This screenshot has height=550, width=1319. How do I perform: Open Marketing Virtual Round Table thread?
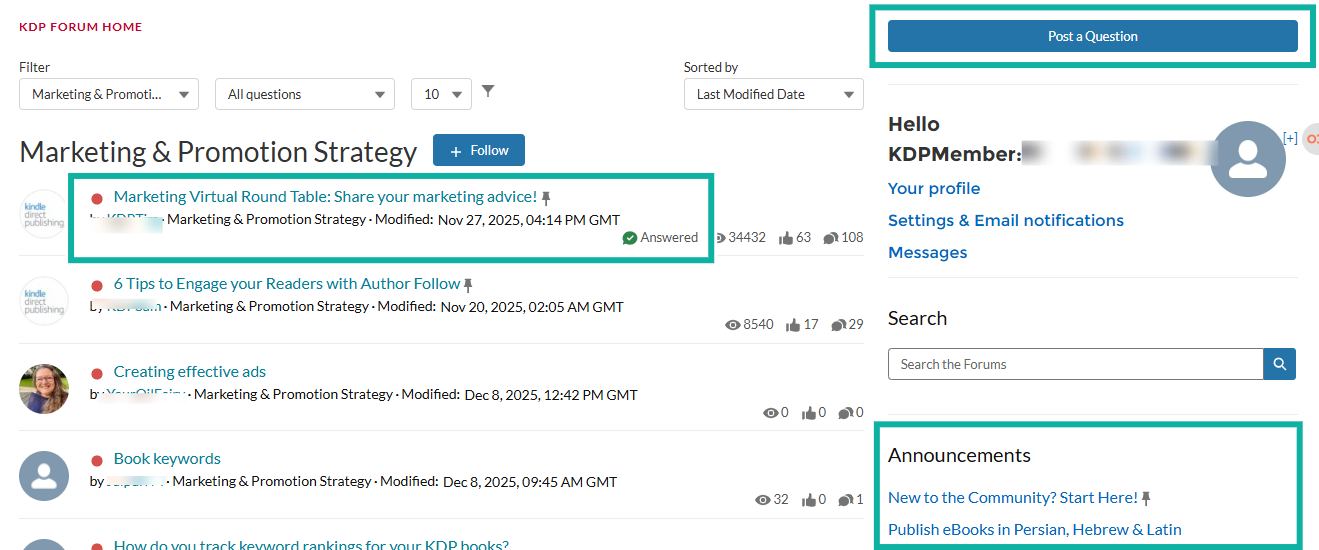coord(325,197)
